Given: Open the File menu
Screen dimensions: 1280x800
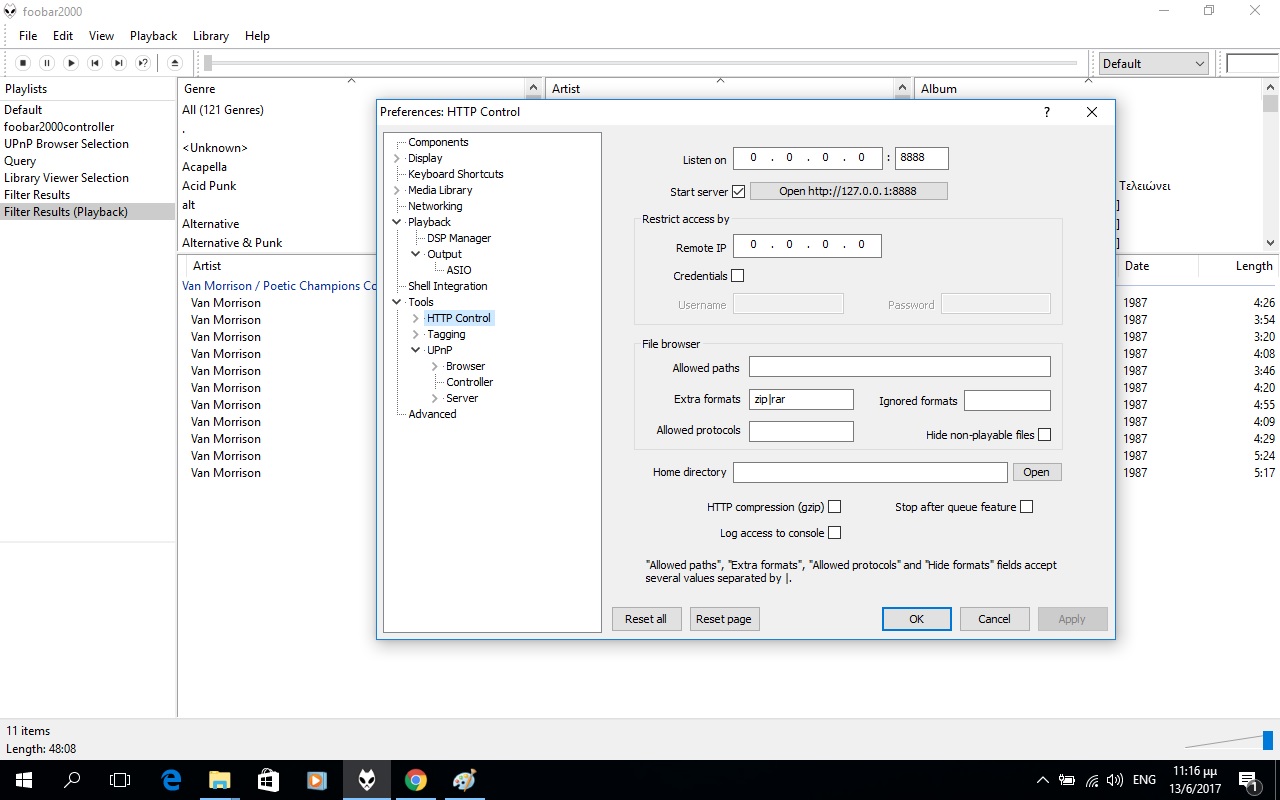Looking at the screenshot, I should [28, 36].
